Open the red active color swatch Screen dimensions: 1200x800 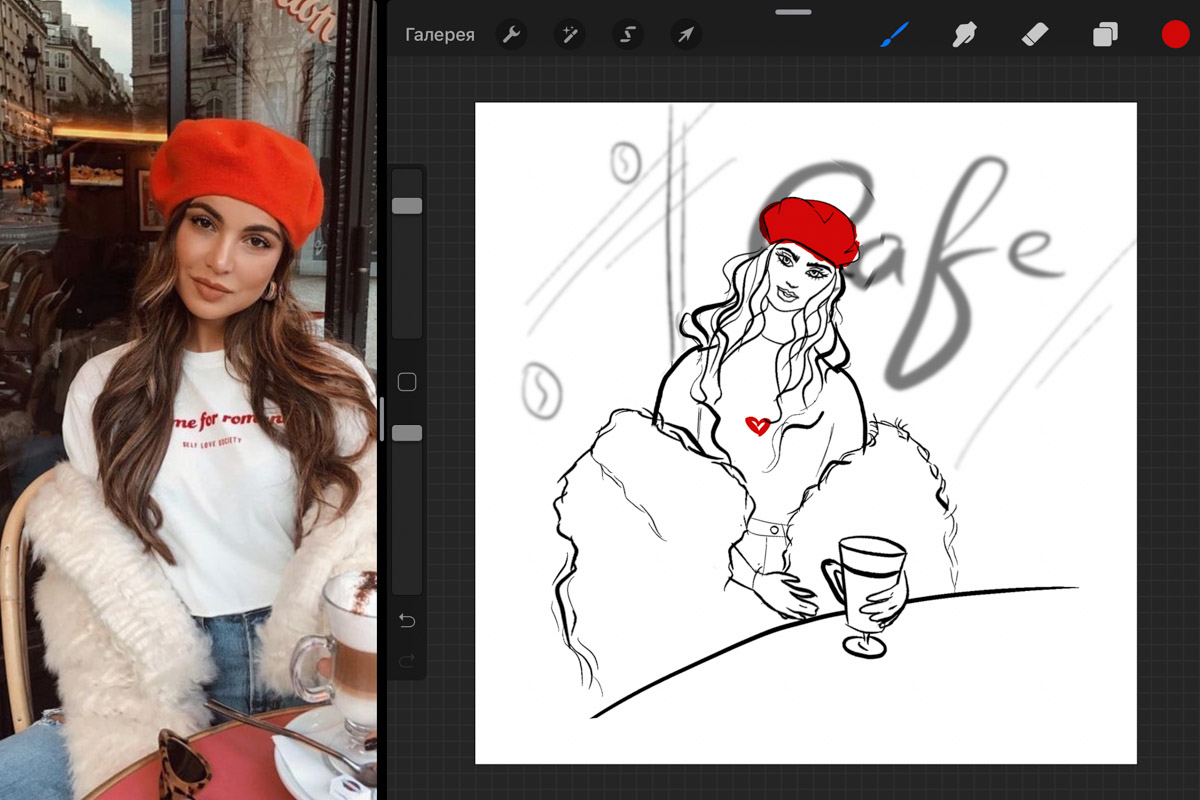click(x=1175, y=35)
